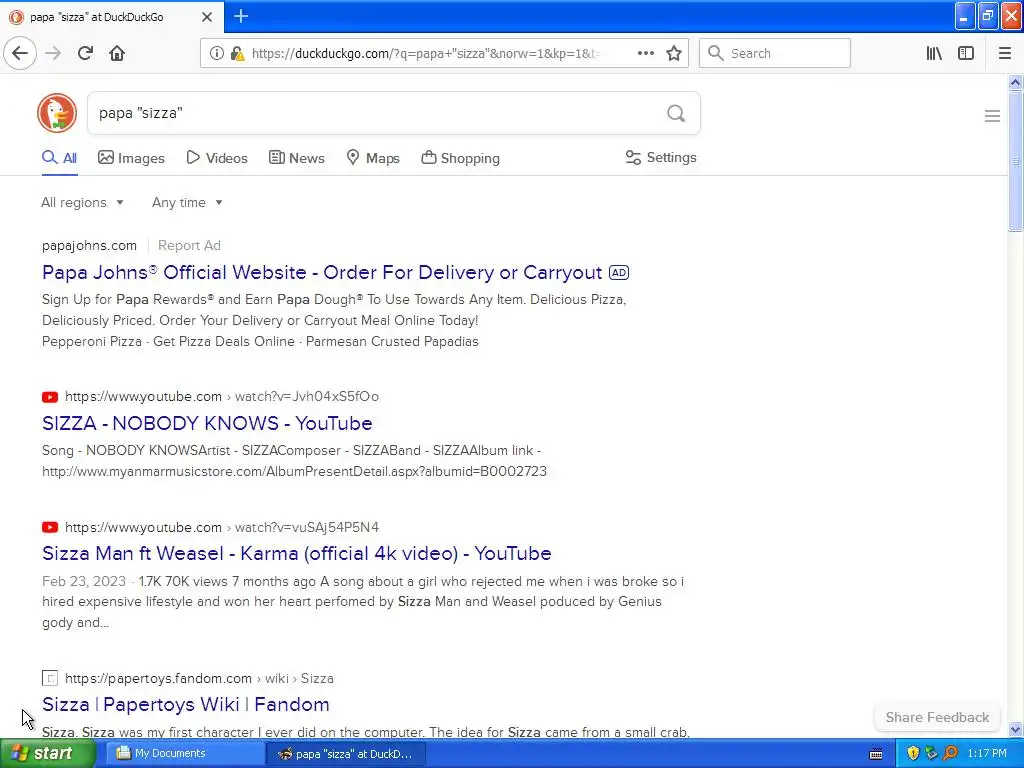Switch to the Shopping tab
1024x768 pixels.
[x=460, y=158]
